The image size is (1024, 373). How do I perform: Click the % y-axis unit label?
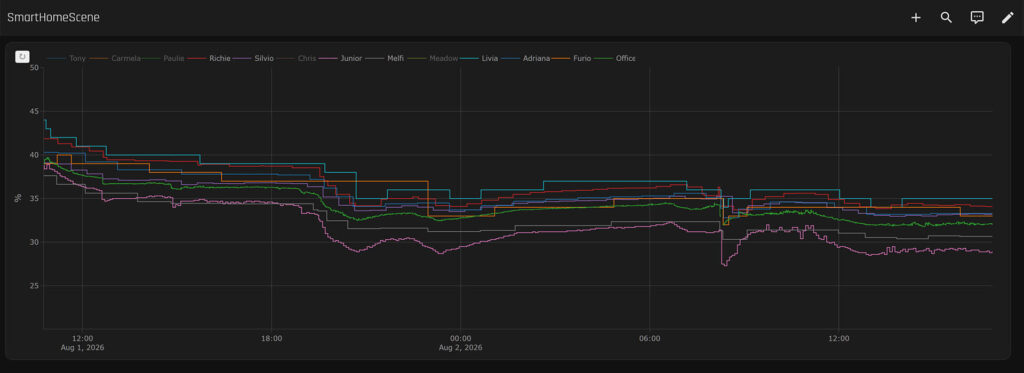[x=19, y=197]
